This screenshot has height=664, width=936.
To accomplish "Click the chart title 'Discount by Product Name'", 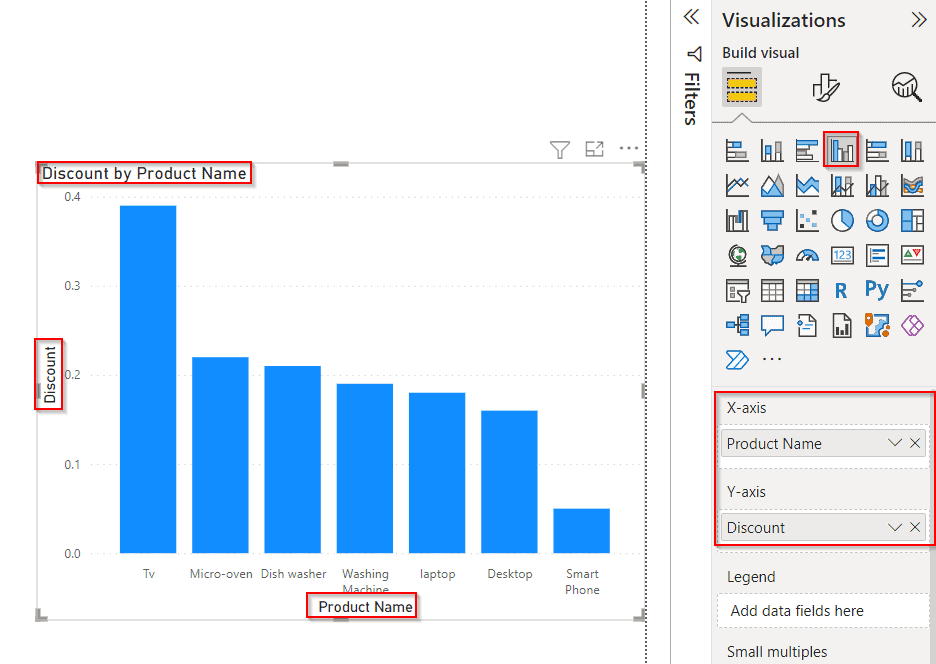I will [x=144, y=173].
